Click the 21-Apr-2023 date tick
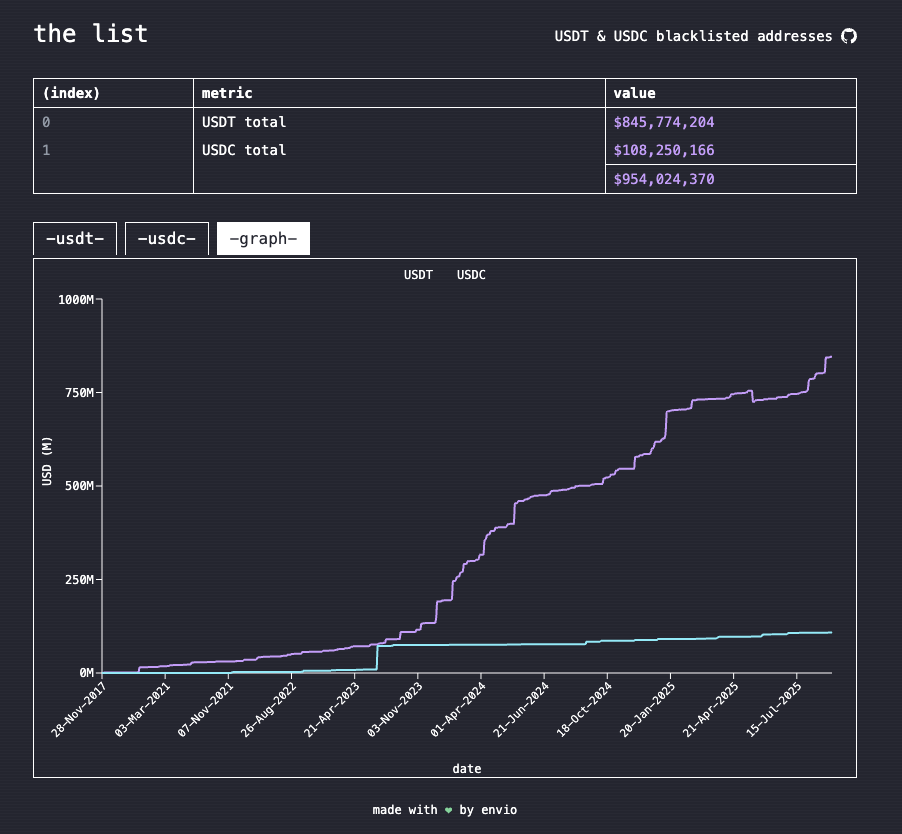The width and height of the screenshot is (902, 834). (x=331, y=710)
